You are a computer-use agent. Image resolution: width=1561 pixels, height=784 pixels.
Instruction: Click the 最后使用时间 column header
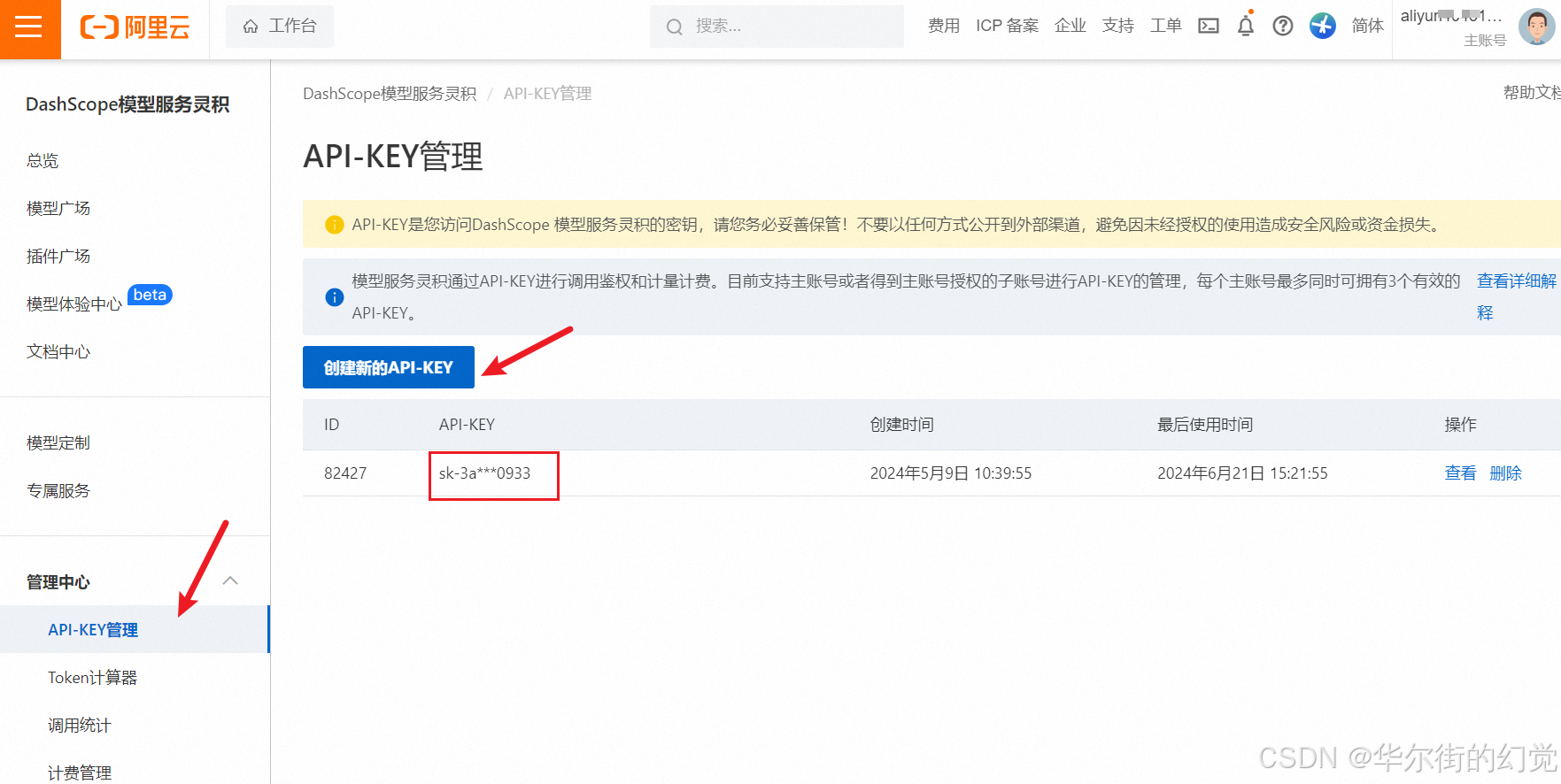click(1205, 425)
